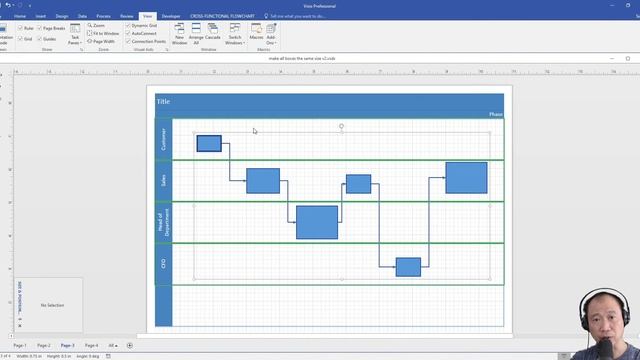
Task: Open the Switch Windows dropdown
Action: [235, 34]
